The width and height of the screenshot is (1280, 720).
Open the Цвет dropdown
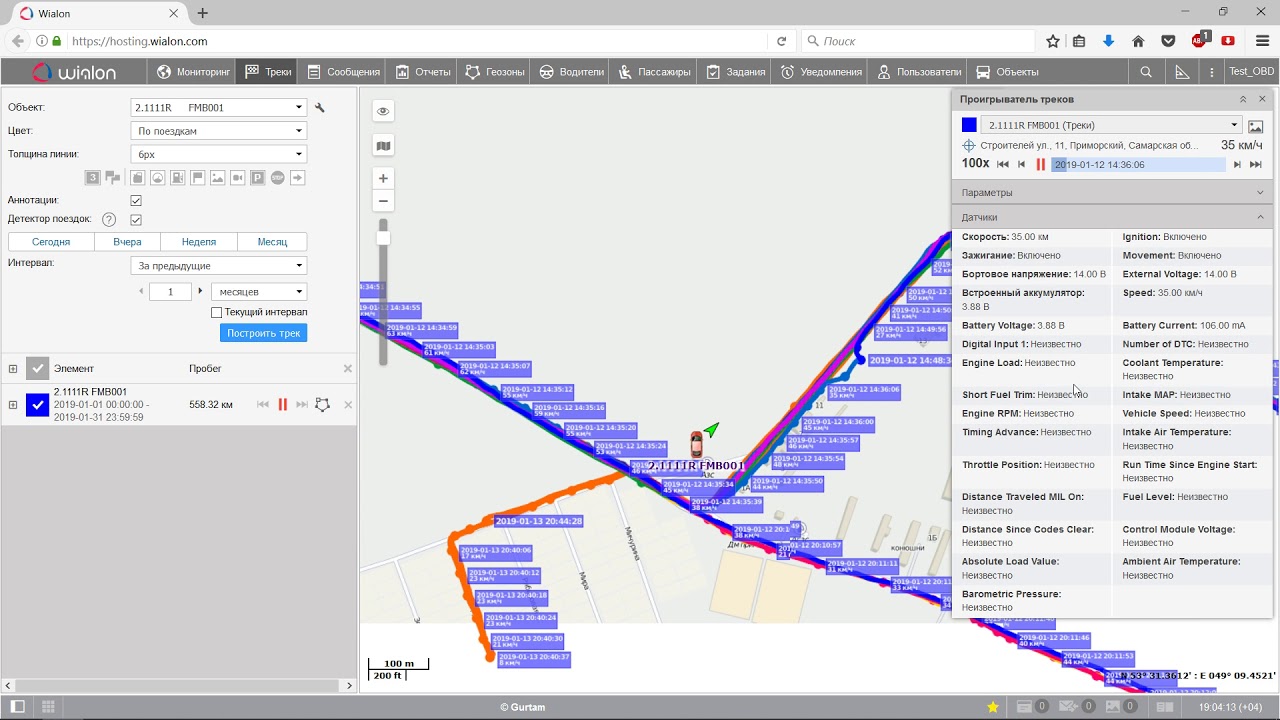click(x=219, y=131)
